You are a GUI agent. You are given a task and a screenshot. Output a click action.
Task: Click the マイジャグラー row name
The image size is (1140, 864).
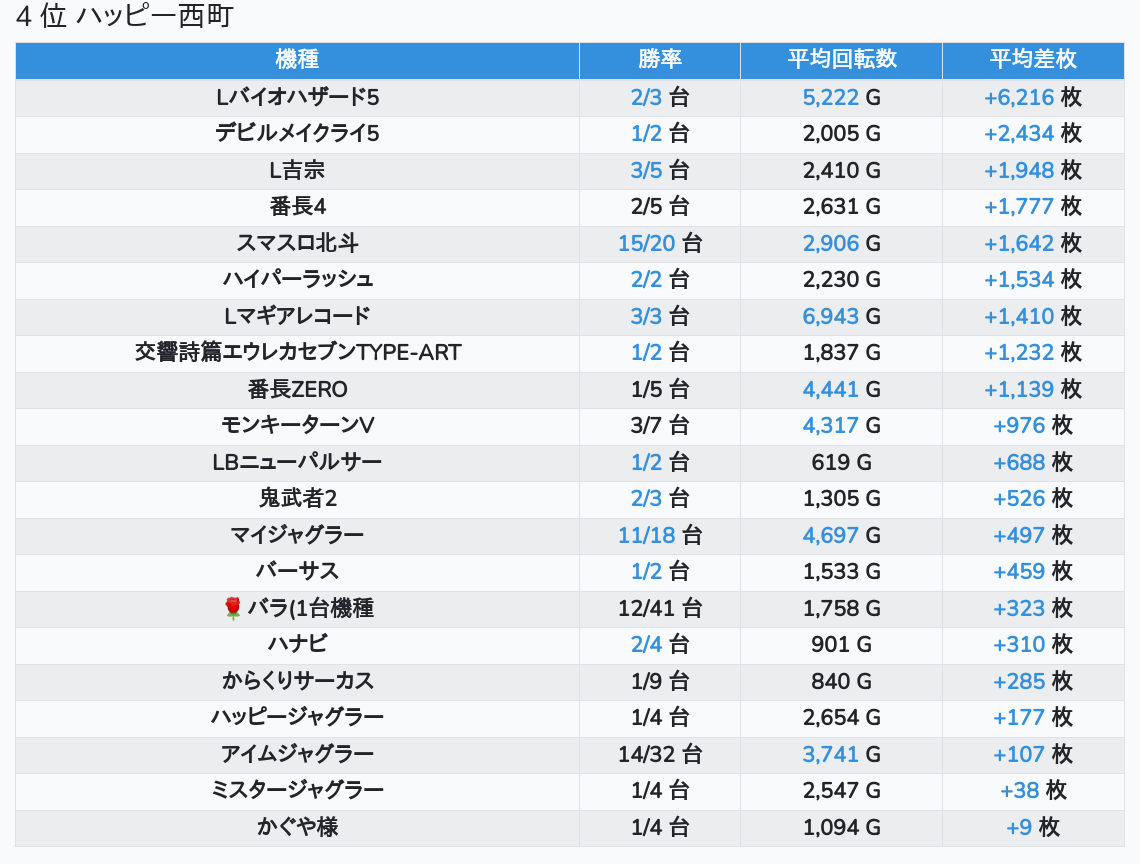(297, 535)
